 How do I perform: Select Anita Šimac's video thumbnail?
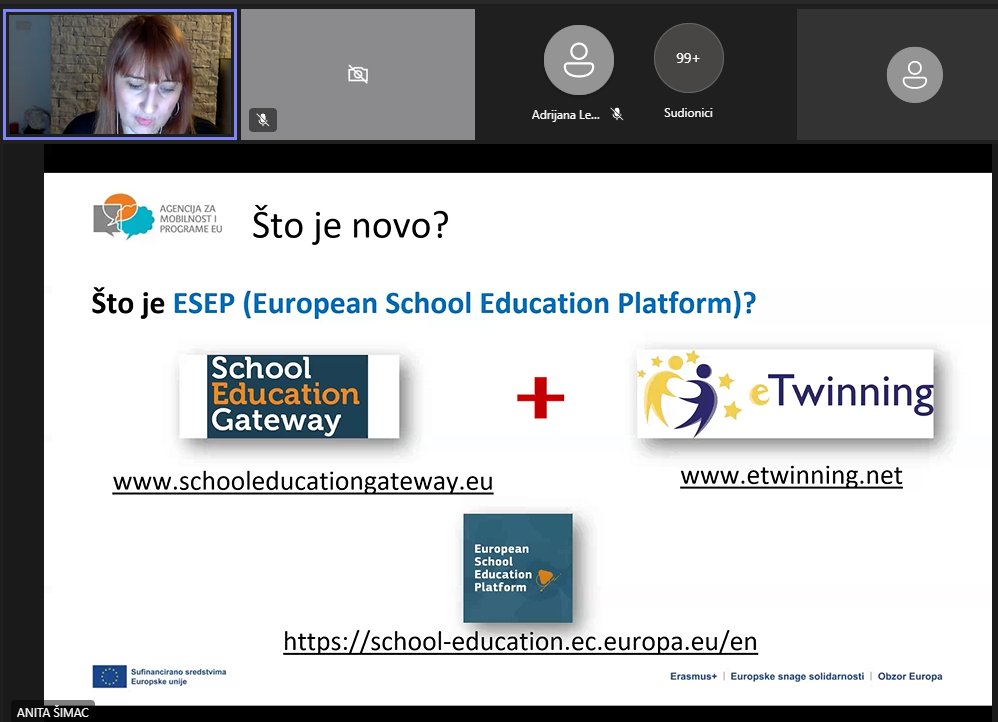pos(120,74)
